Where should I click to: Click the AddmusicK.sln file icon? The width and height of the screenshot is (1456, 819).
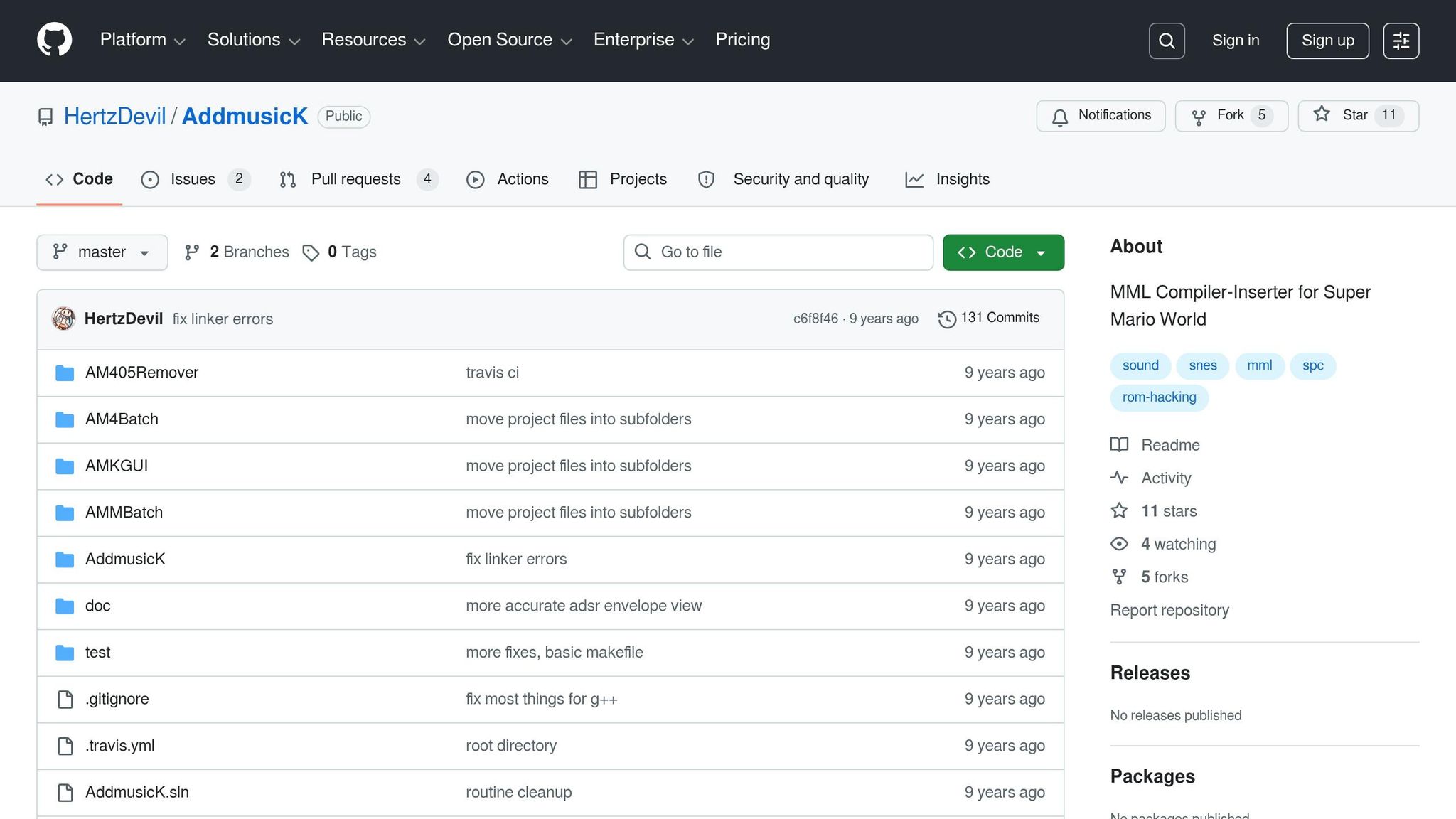click(65, 793)
